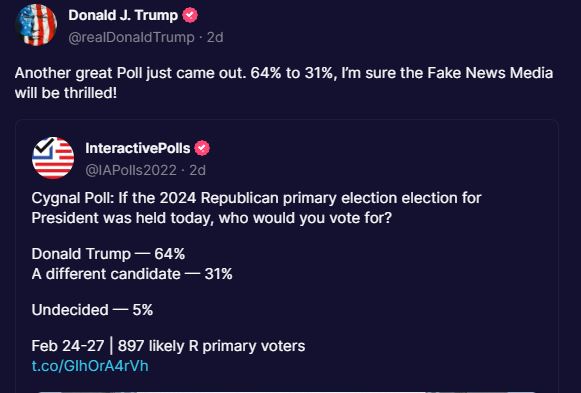This screenshot has height=393, width=581.
Task: Open the @IAPolls2022 handle
Action: pyautogui.click(x=131, y=170)
